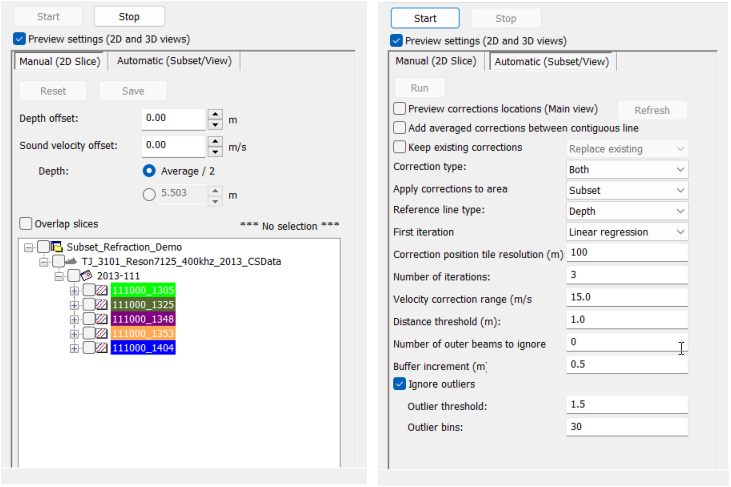731x487 pixels.
Task: Click the line icon beside 111000_1348
Action: click(x=102, y=319)
